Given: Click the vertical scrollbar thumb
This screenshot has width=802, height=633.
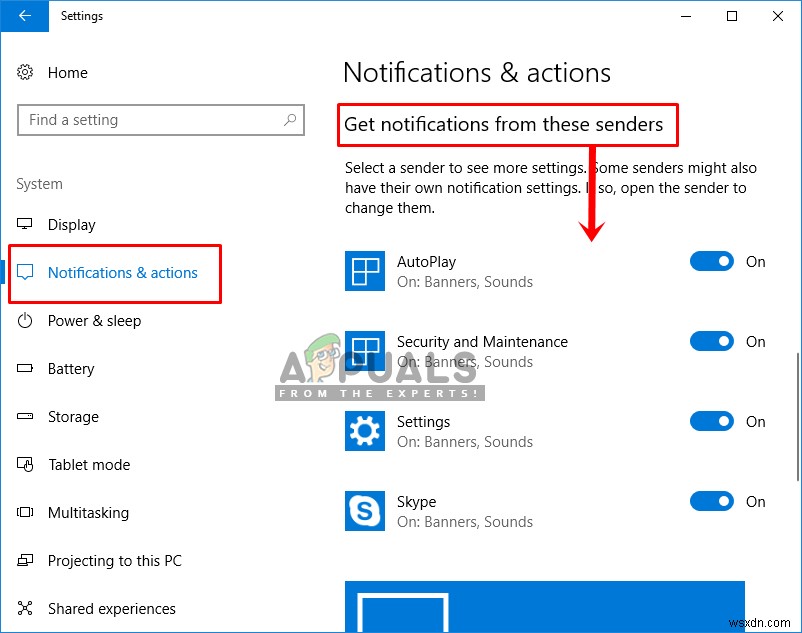Looking at the screenshot, I should (x=798, y=417).
